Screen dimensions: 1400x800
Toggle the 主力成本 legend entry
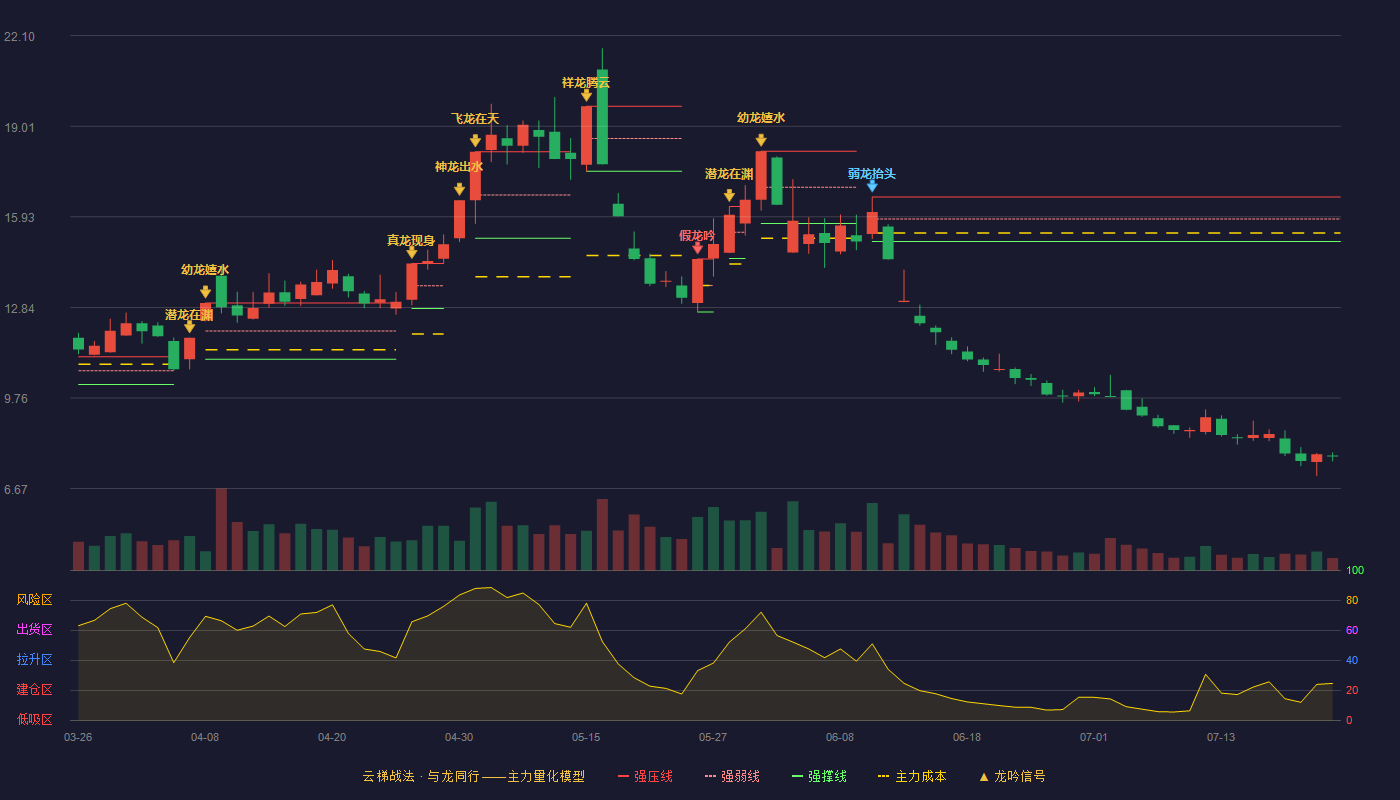point(911,776)
